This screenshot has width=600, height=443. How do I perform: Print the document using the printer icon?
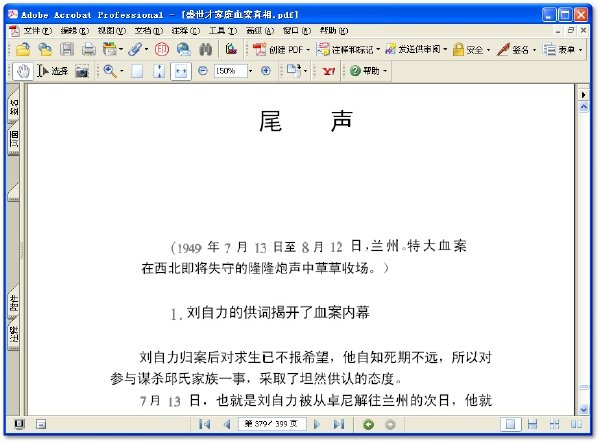tap(89, 49)
